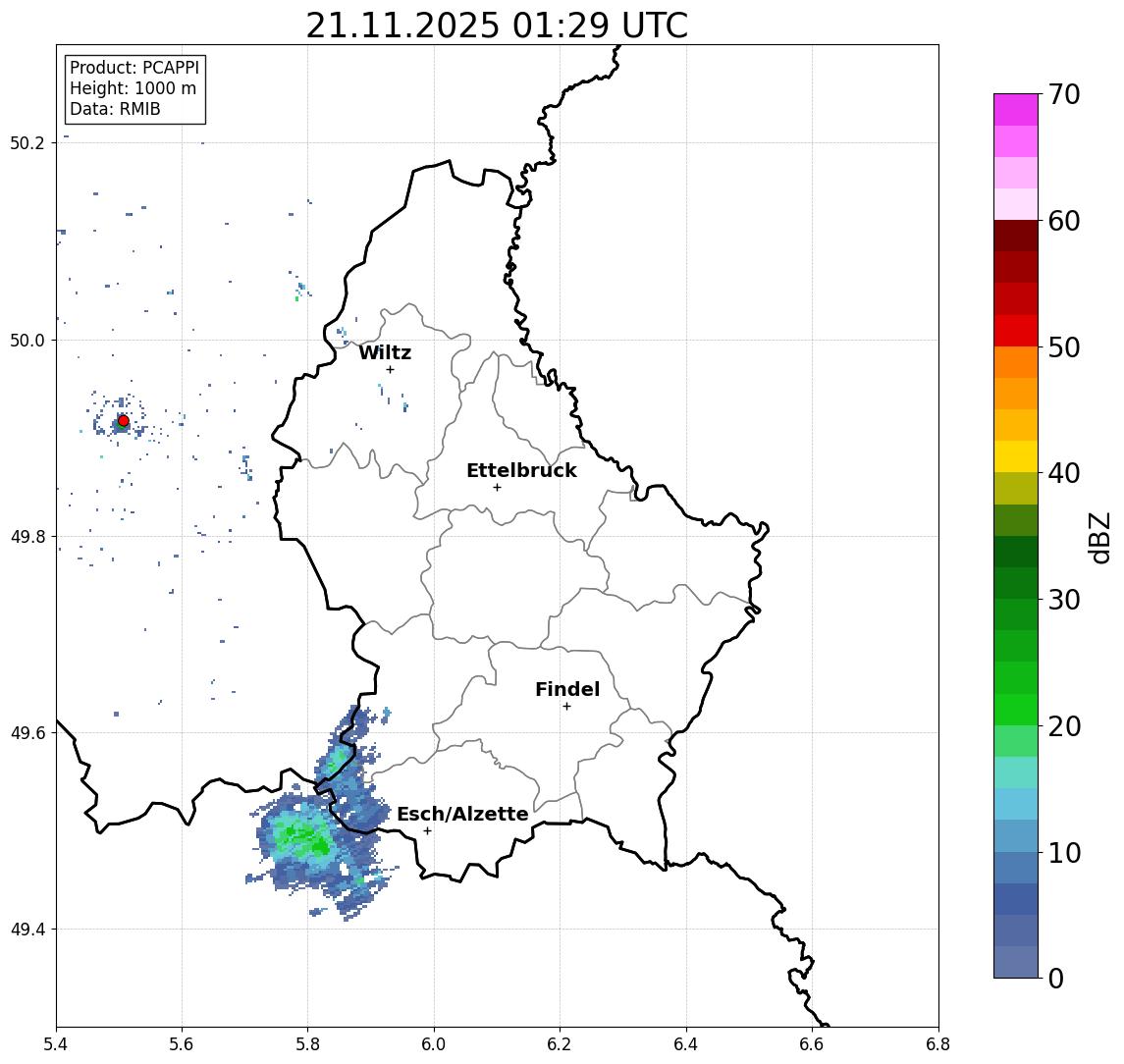This screenshot has width=1124, height=1064.
Task: Click the Wiltz station label
Action: click(x=385, y=352)
